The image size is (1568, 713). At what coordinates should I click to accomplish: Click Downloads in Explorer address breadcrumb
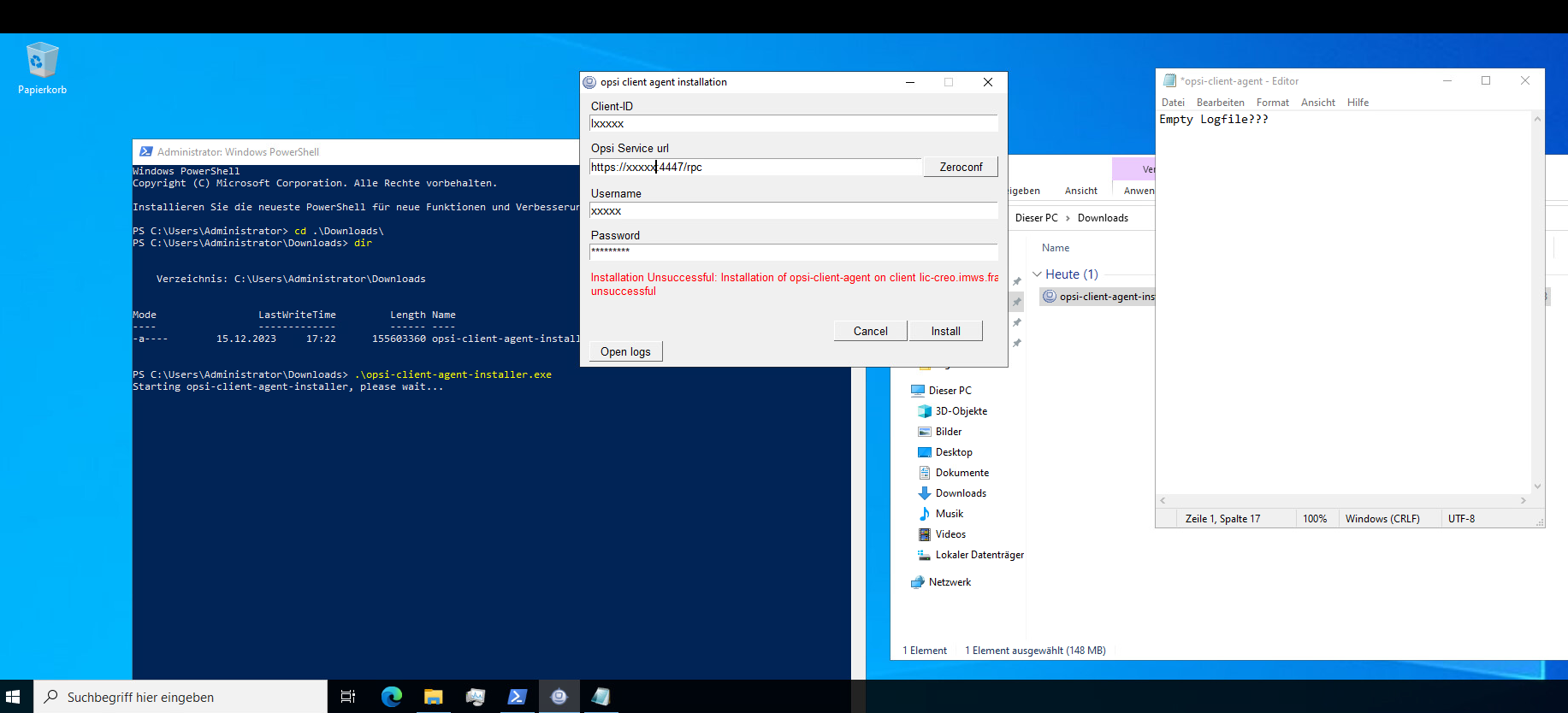click(x=1103, y=218)
